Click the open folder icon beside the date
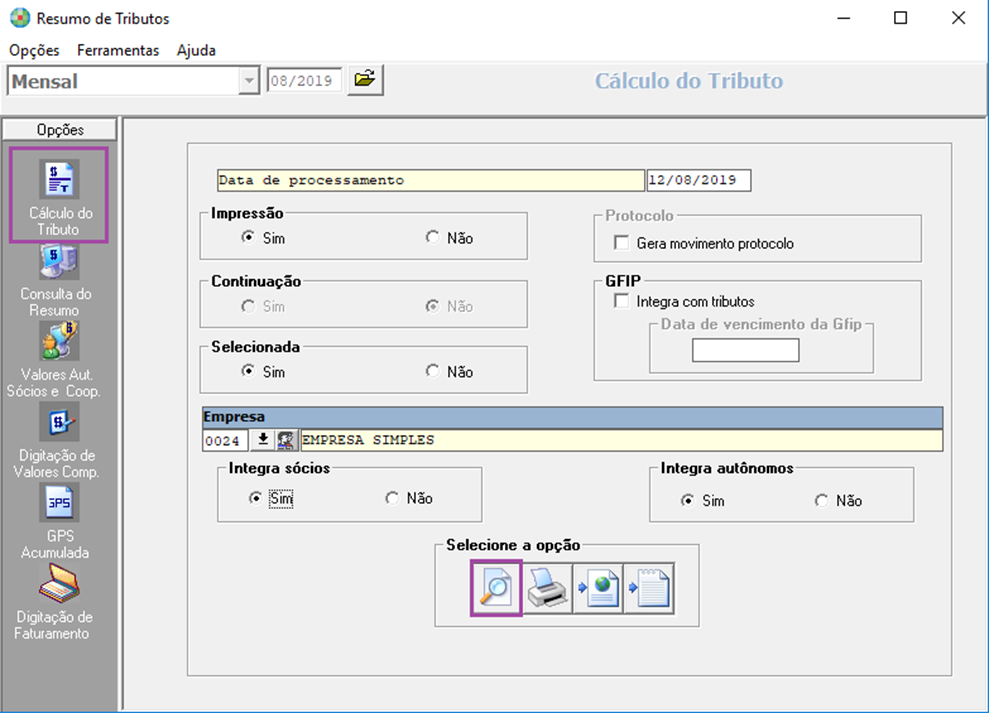Image resolution: width=989 pixels, height=713 pixels. click(x=365, y=80)
